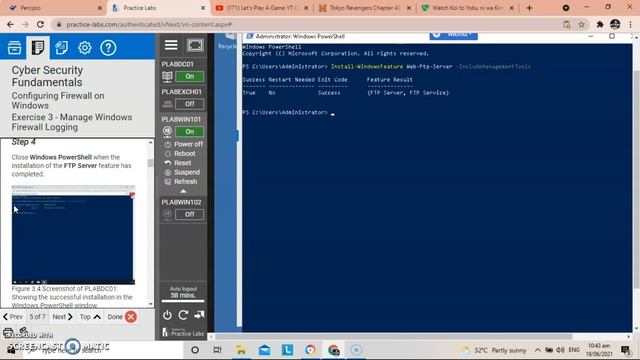This screenshot has height=360, width=640.
Task: Click the reload lab circular arrow icon
Action: (x=183, y=315)
